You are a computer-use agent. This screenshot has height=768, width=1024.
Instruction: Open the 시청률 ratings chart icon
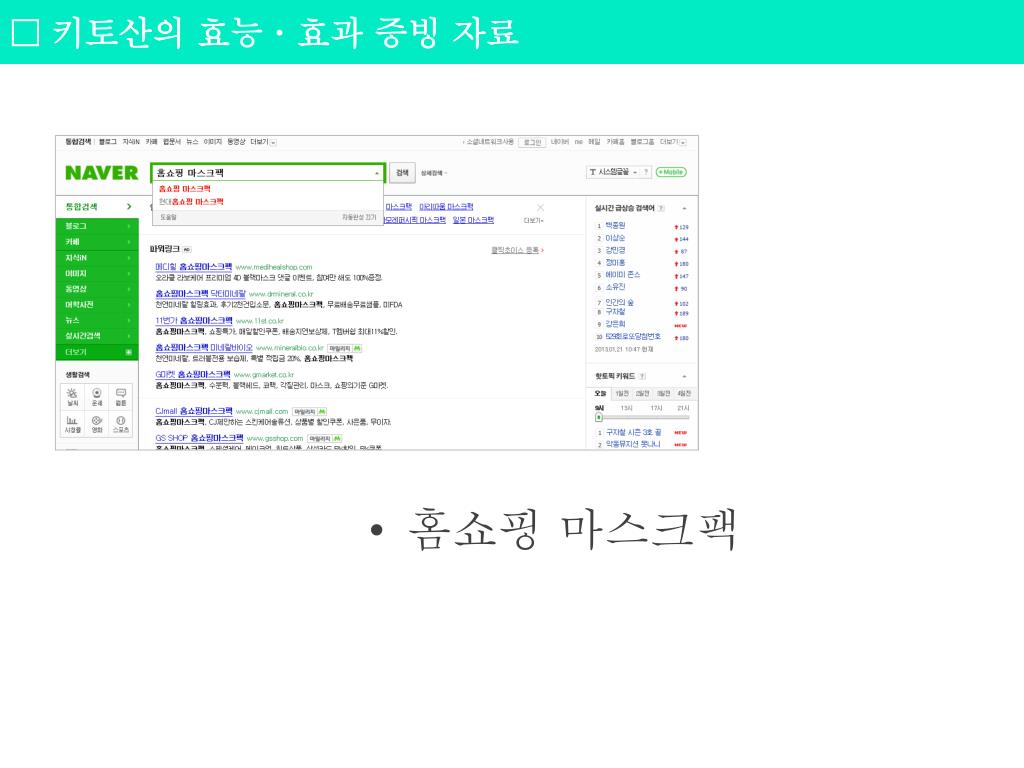(x=72, y=423)
